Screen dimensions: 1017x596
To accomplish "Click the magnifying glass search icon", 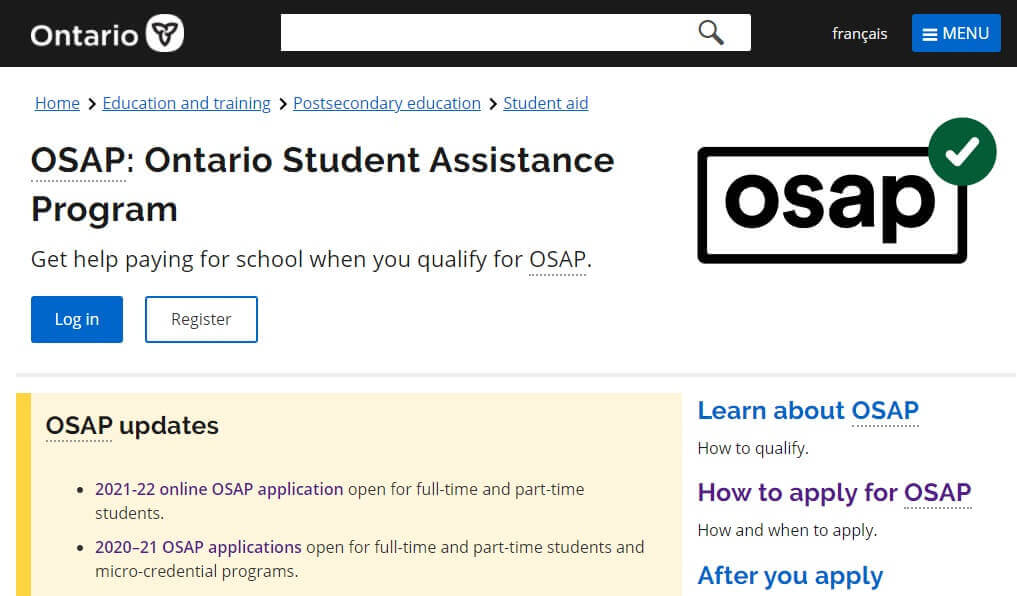I will click(711, 33).
